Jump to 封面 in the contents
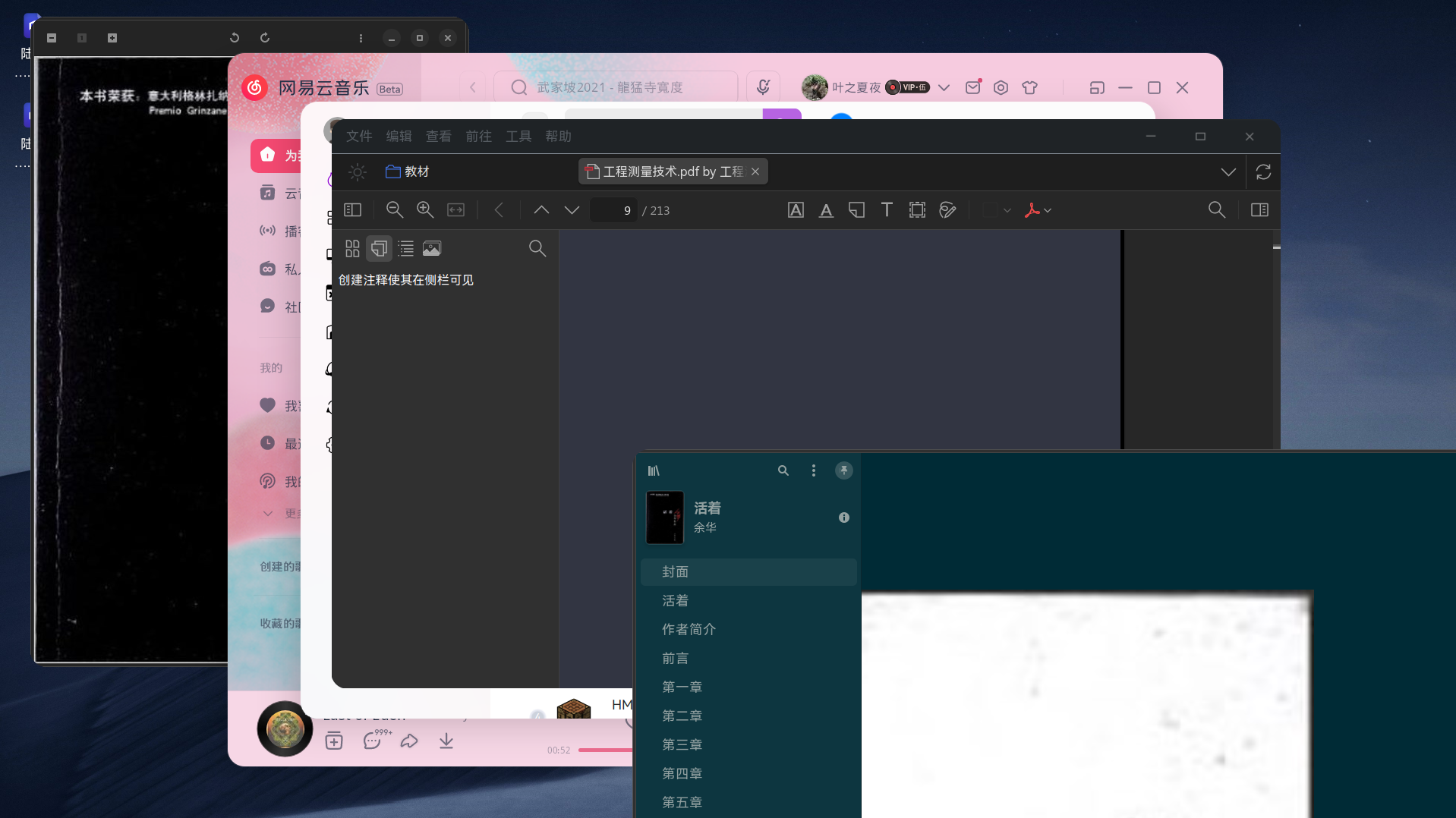 click(748, 572)
